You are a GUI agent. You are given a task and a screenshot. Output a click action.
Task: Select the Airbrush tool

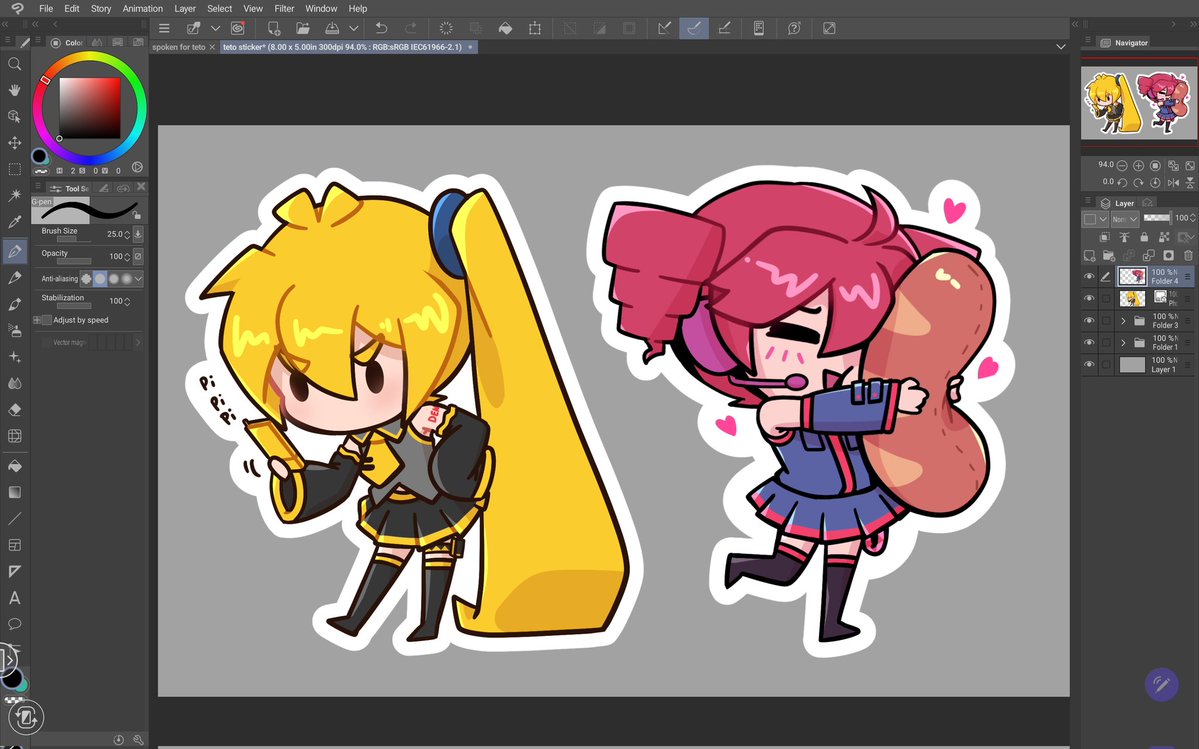[x=14, y=330]
